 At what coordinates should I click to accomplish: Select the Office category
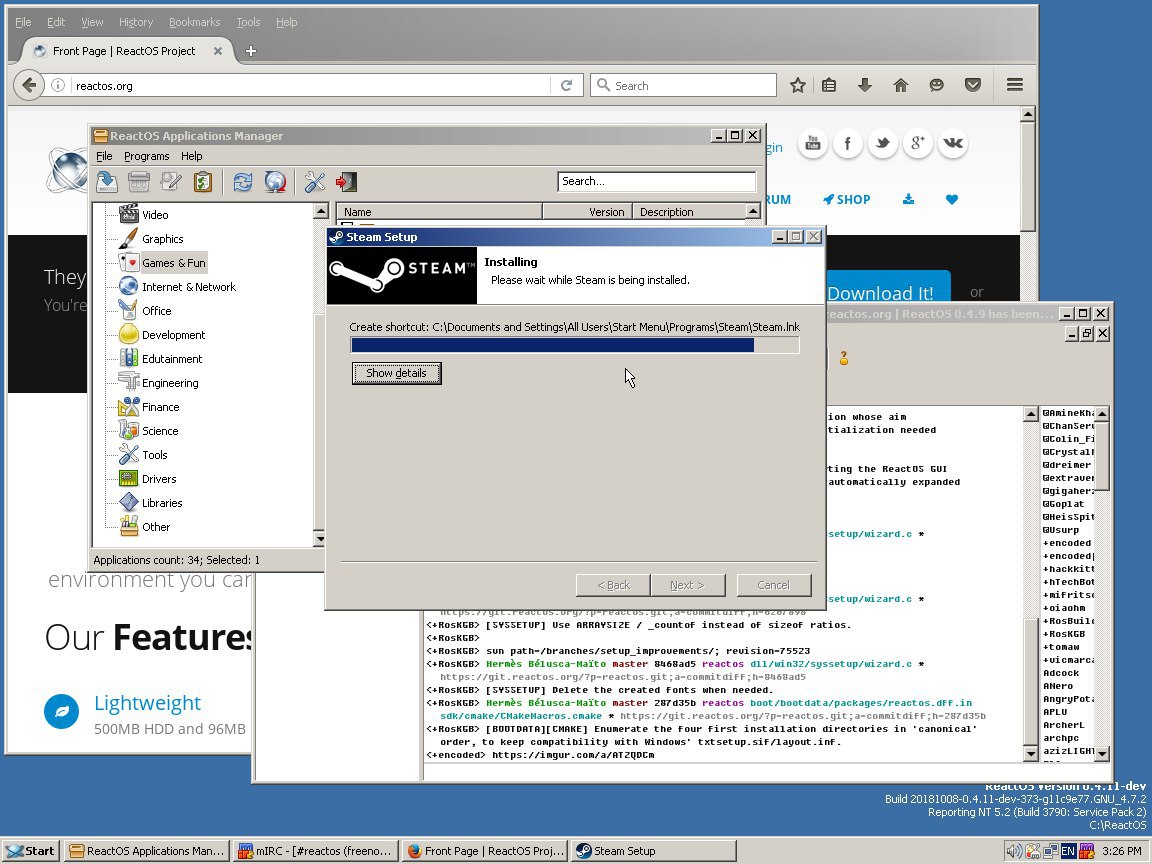[x=156, y=311]
